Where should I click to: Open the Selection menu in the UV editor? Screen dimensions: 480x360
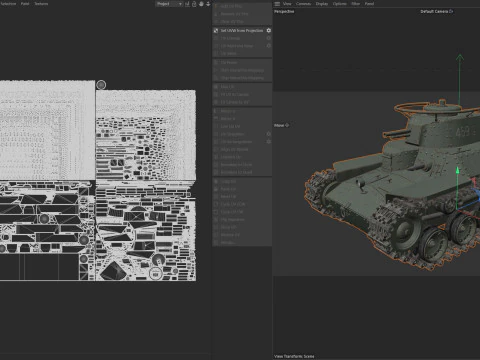pyautogui.click(x=8, y=4)
